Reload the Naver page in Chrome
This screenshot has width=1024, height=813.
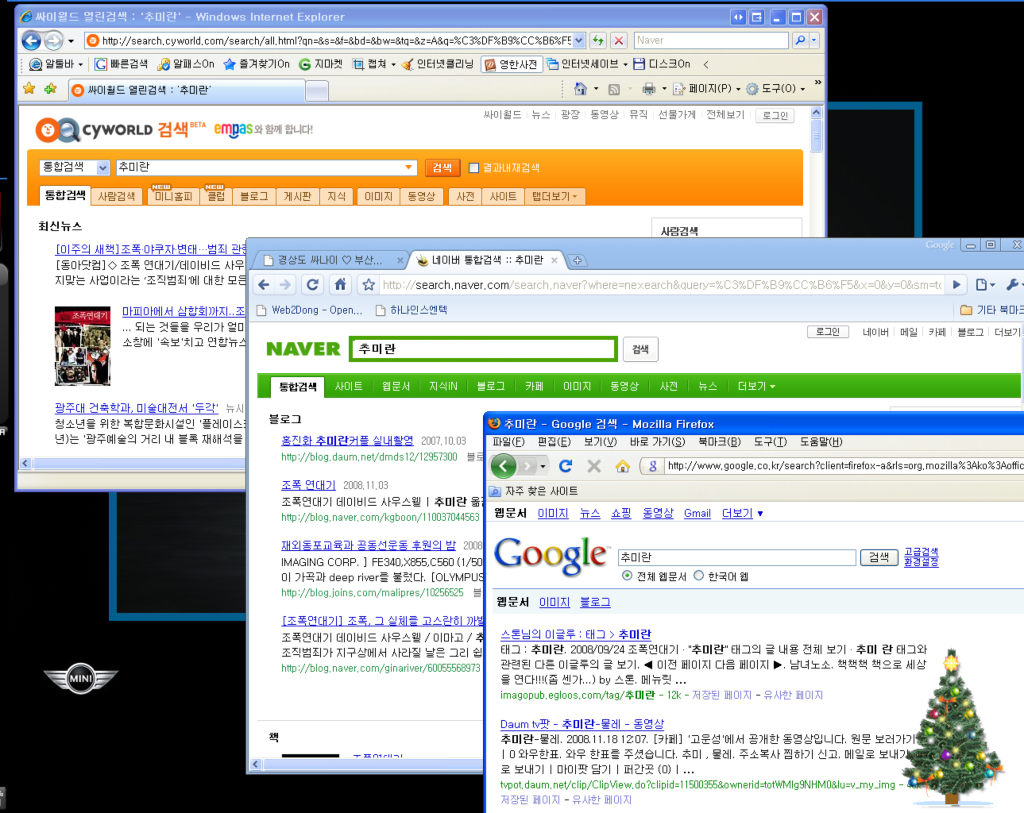tap(313, 285)
